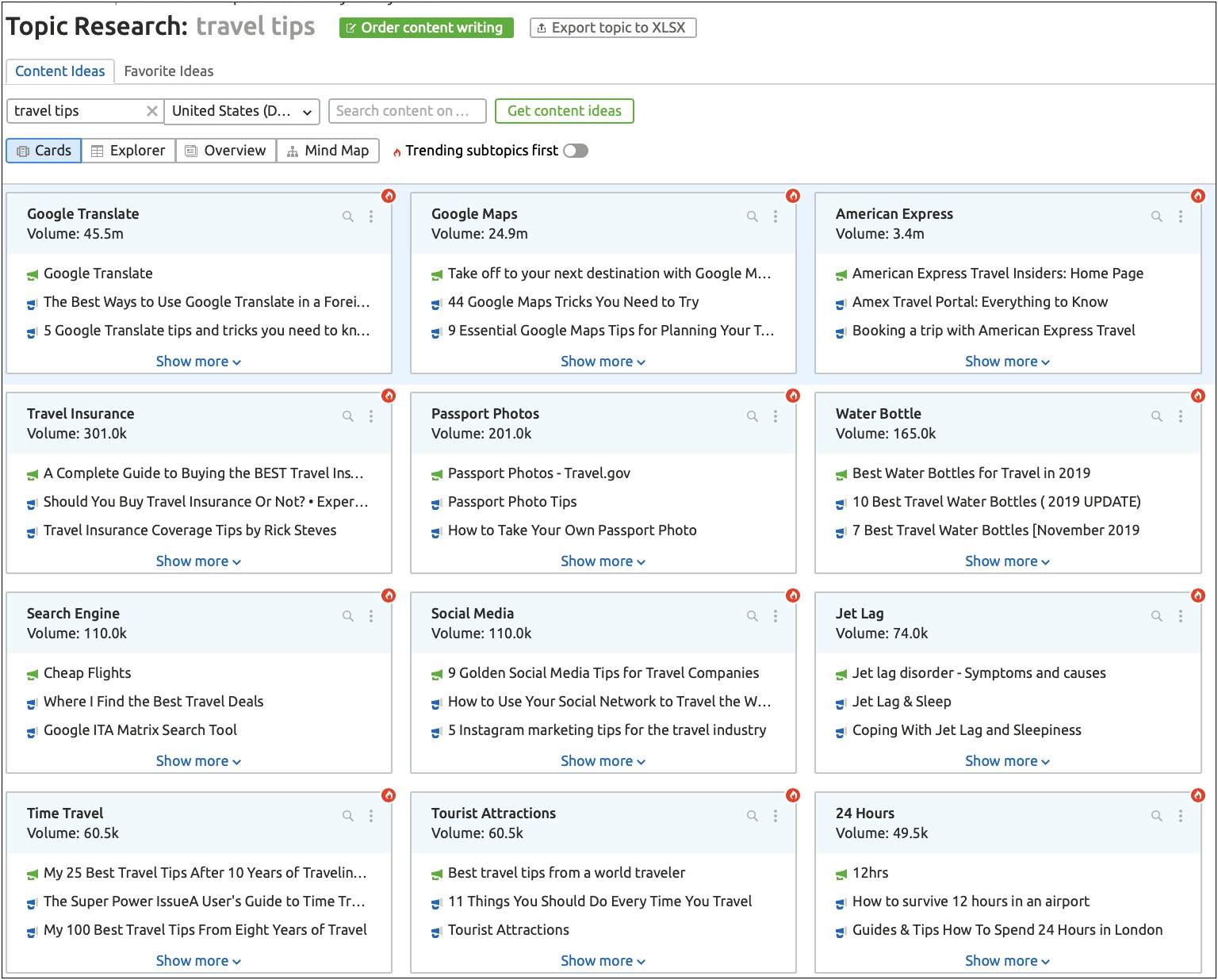The height and width of the screenshot is (980, 1218).
Task: Expand Show more on Travel Insurance card
Action: (198, 561)
